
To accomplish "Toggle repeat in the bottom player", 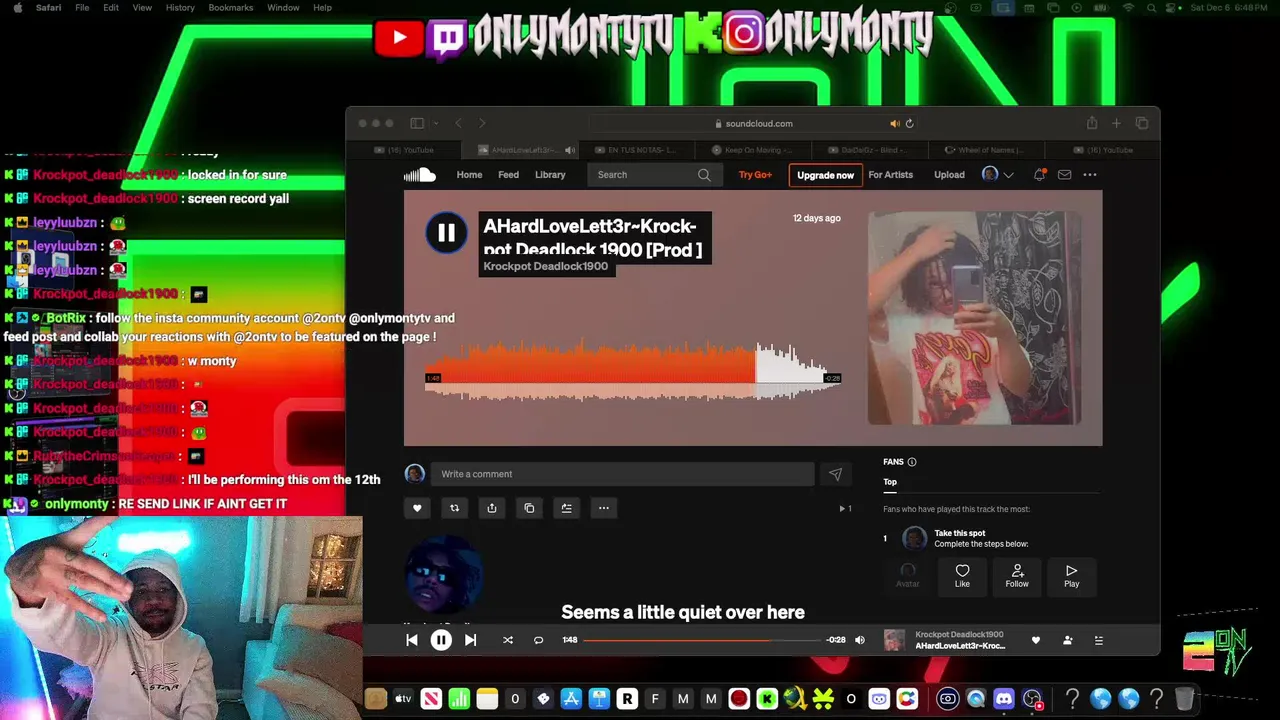I will pos(538,640).
